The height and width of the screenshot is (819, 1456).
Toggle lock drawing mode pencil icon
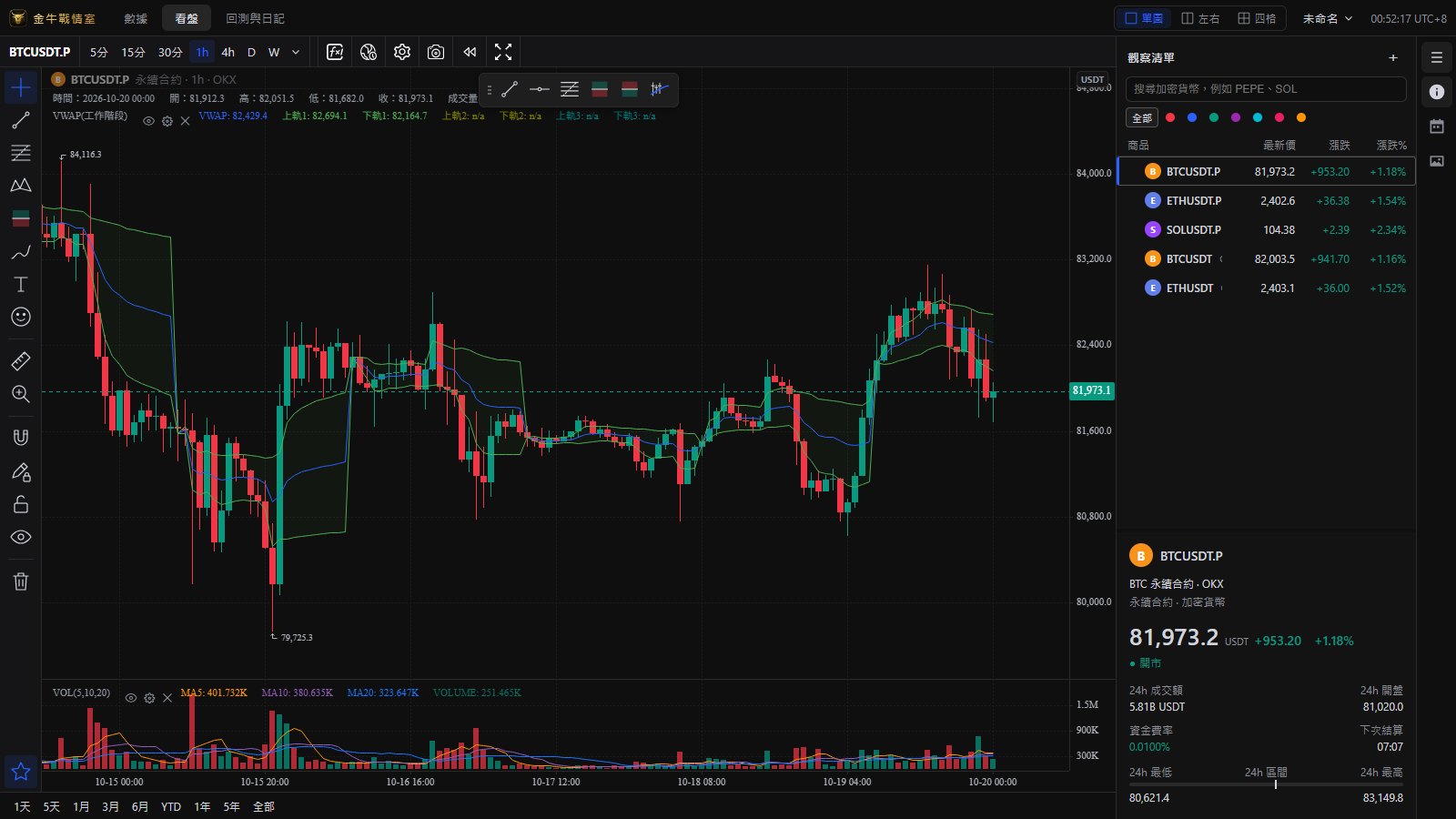(21, 471)
